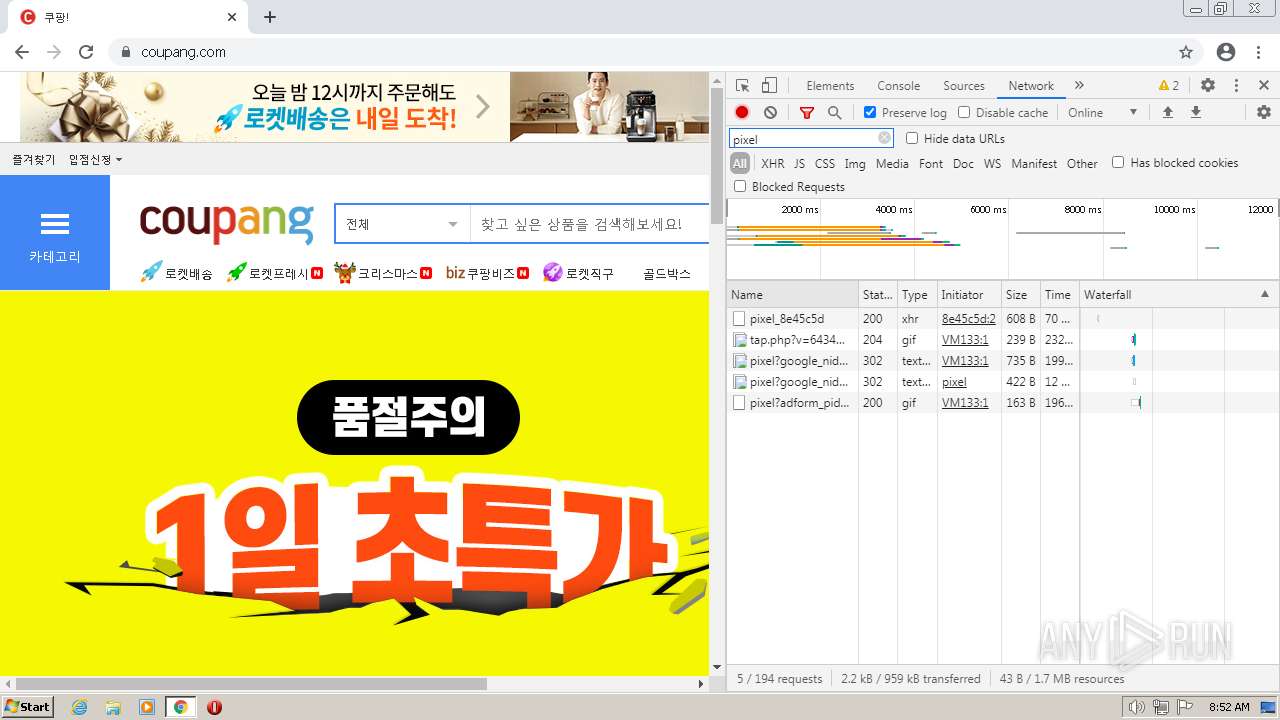Open the 카테고리 hamburger menu
Viewport: 1280px width, 720px height.
[55, 233]
